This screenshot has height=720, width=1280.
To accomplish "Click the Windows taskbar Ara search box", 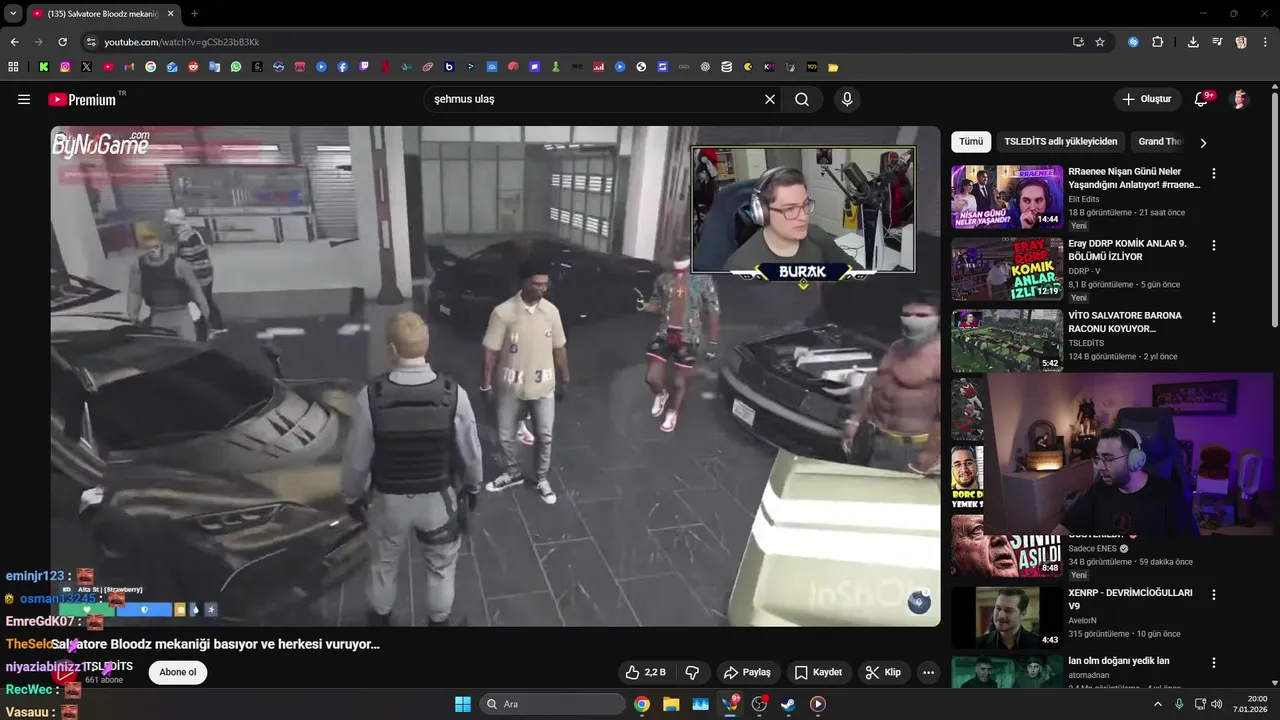I will [552, 704].
